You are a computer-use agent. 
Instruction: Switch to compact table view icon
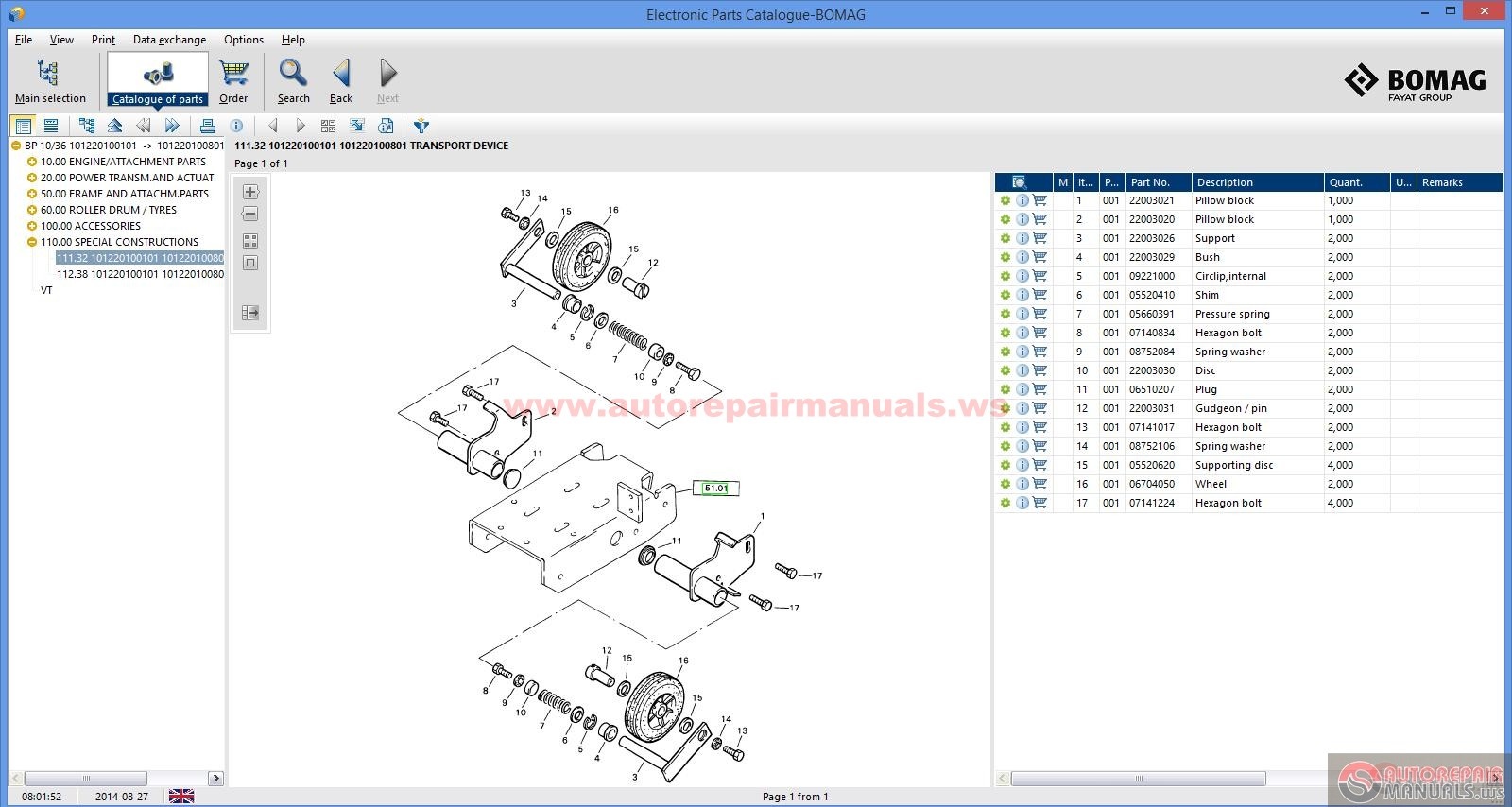pos(51,126)
